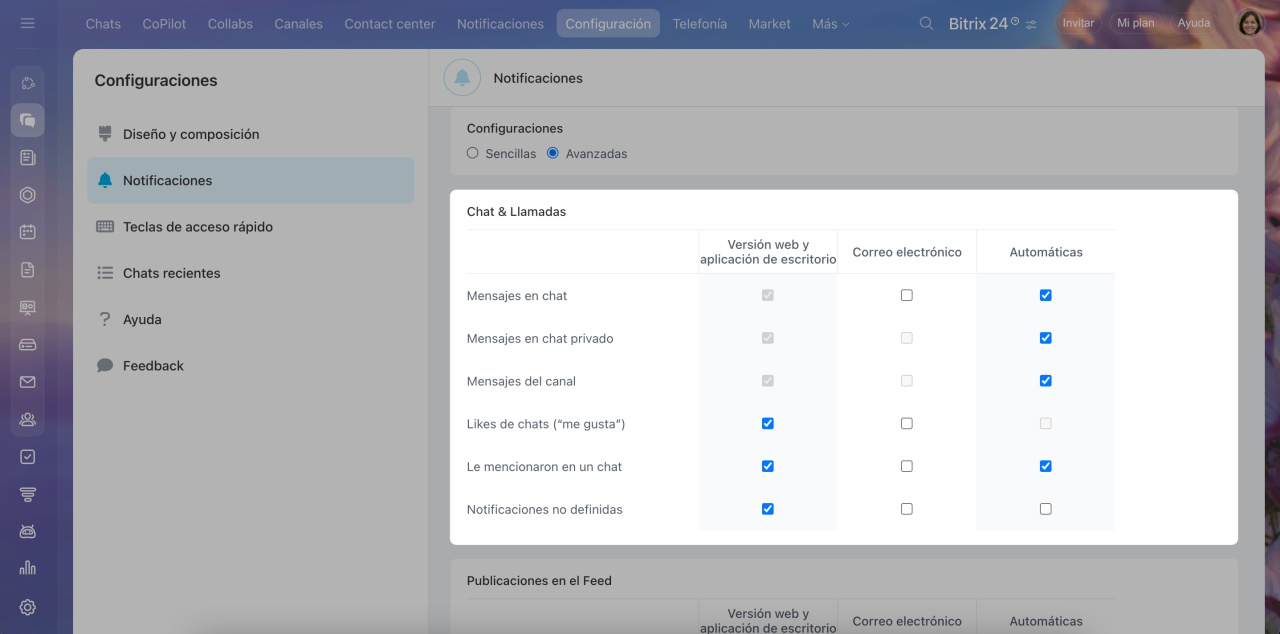Click the Invitar button
This screenshot has height=634, width=1280.
coord(1078,23)
